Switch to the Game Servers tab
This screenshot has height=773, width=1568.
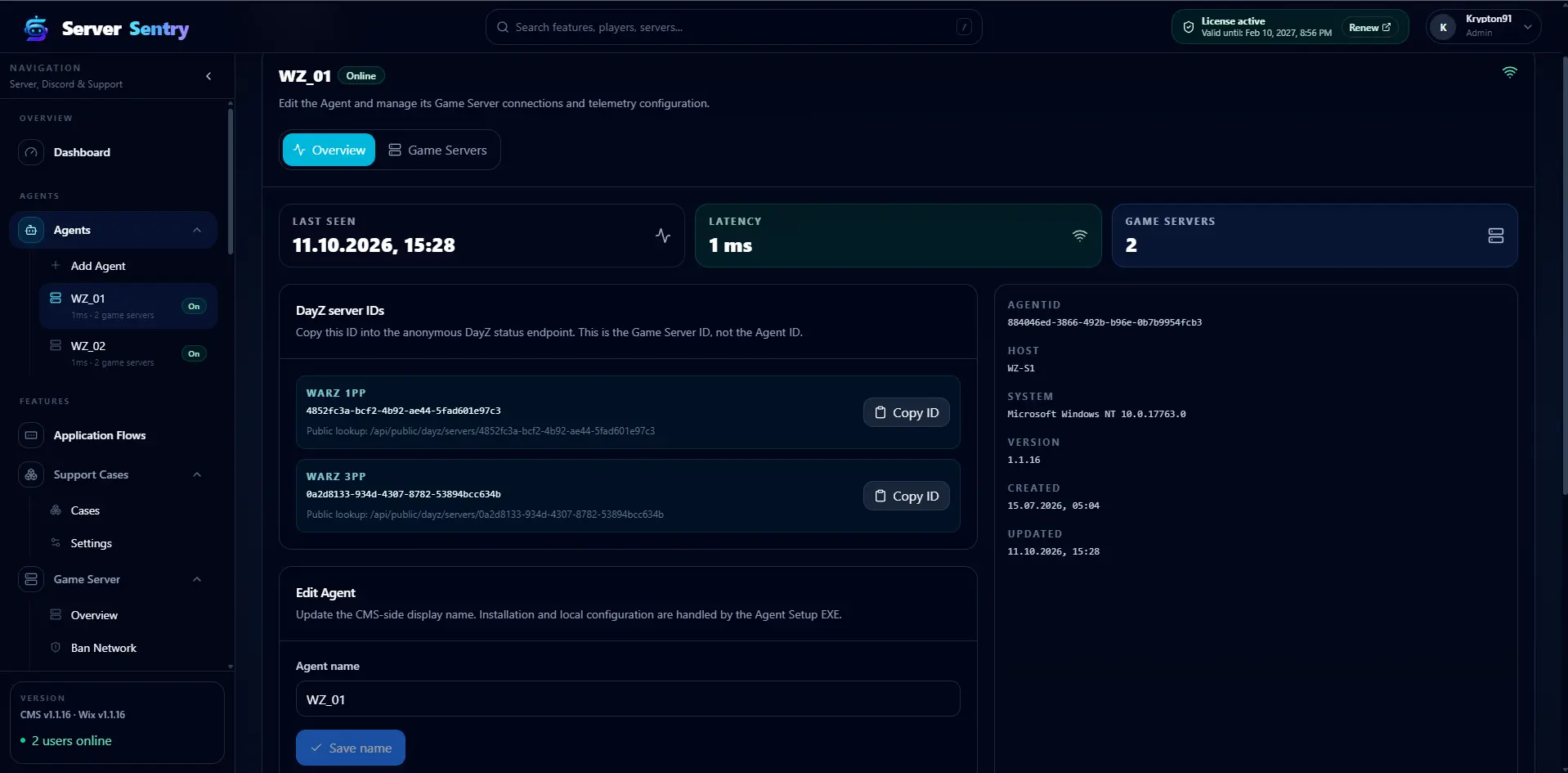pyautogui.click(x=437, y=150)
